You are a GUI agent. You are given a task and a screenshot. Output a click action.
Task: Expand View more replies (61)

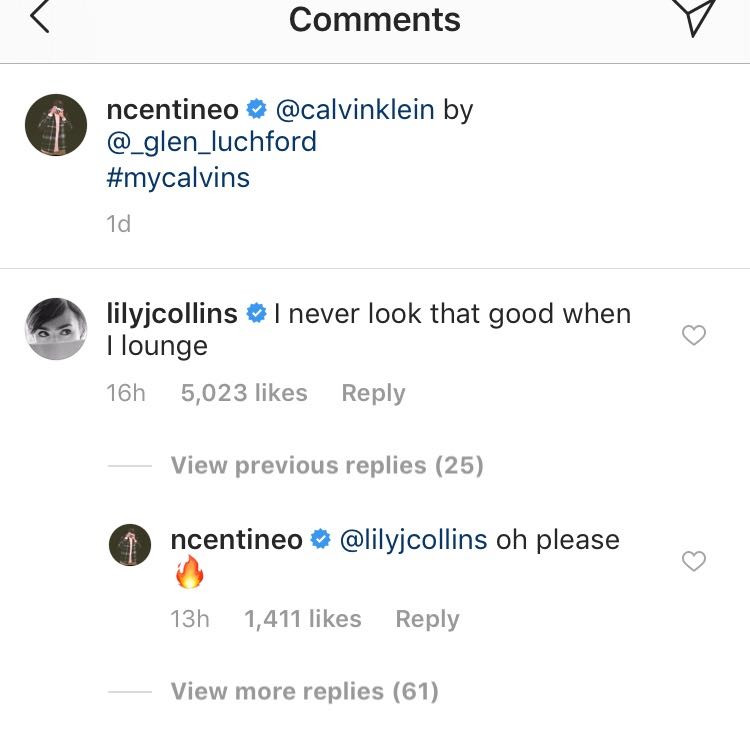pos(304,691)
